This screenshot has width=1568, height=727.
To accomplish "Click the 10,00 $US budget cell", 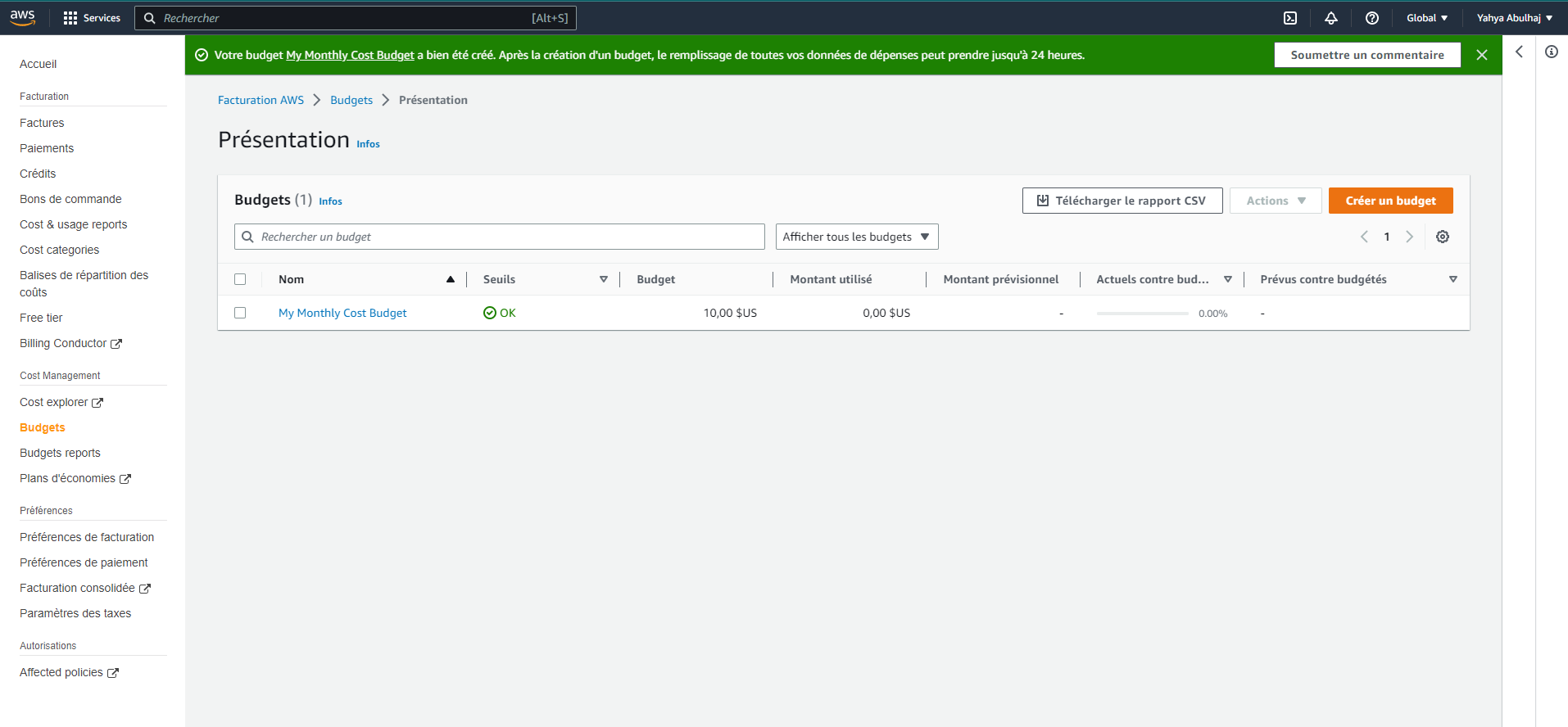I will (730, 313).
